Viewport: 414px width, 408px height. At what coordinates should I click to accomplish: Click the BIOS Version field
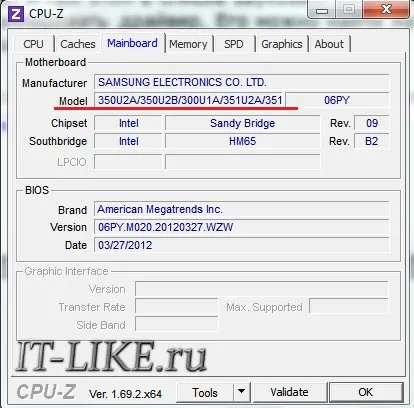point(241,227)
